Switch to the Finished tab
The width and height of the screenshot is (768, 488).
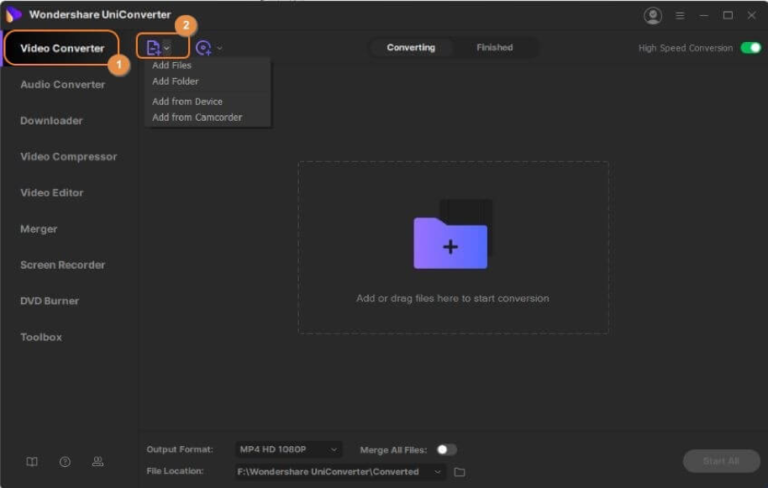coord(495,48)
